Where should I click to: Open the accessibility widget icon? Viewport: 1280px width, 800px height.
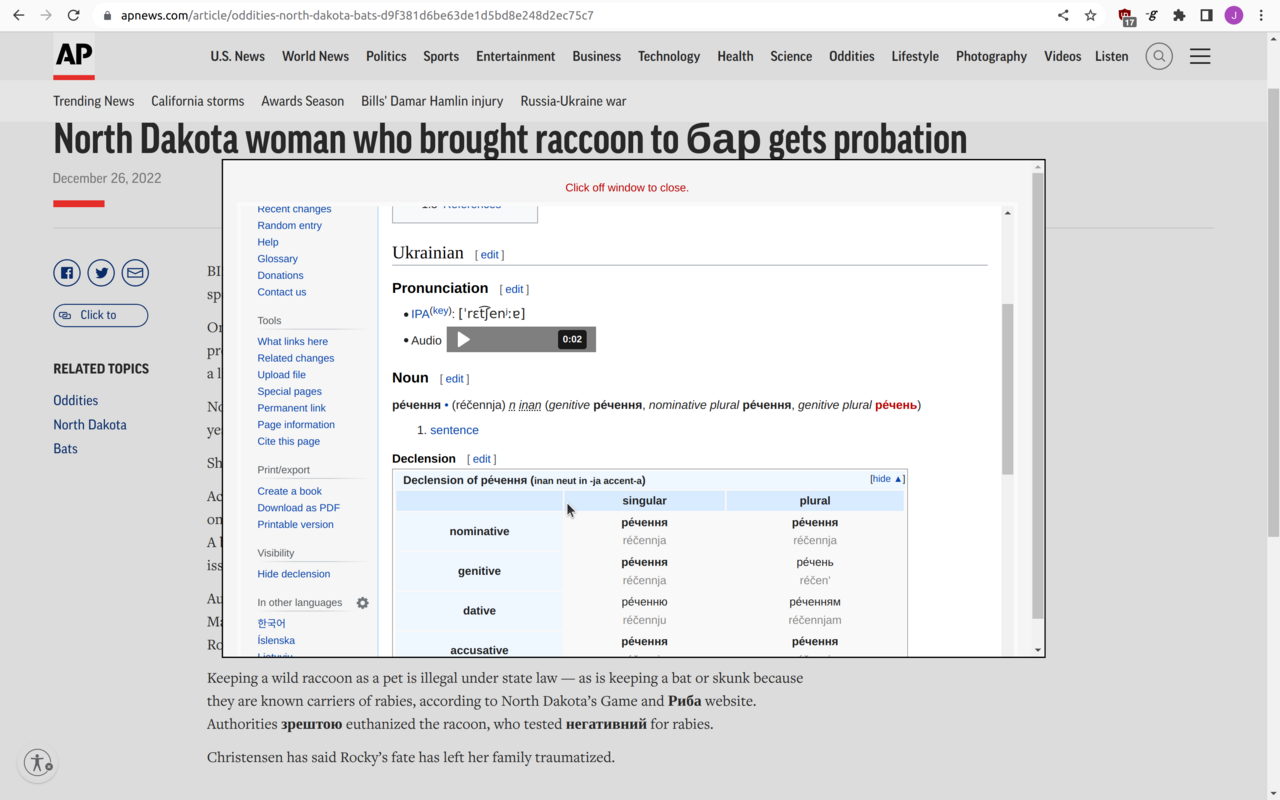coord(38,763)
